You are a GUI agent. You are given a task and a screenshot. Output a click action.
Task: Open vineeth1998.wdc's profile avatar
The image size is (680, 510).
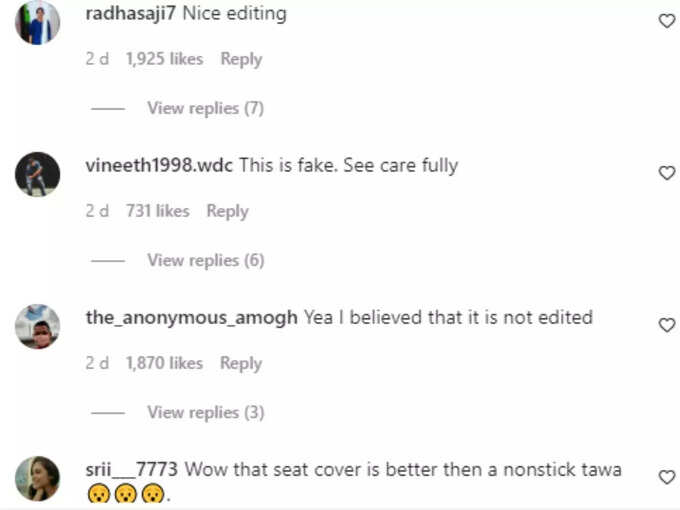coord(37,174)
